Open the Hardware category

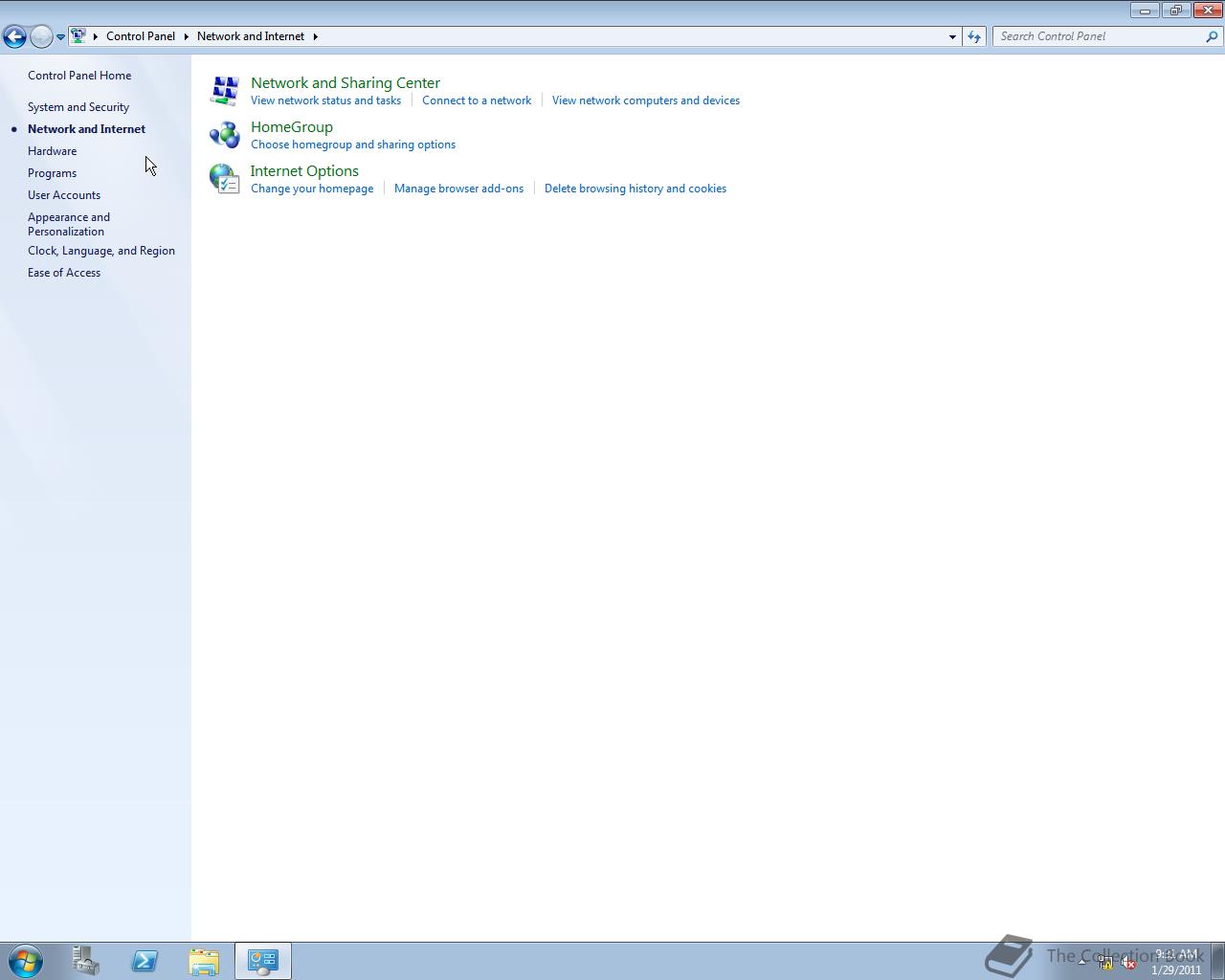coord(52,151)
